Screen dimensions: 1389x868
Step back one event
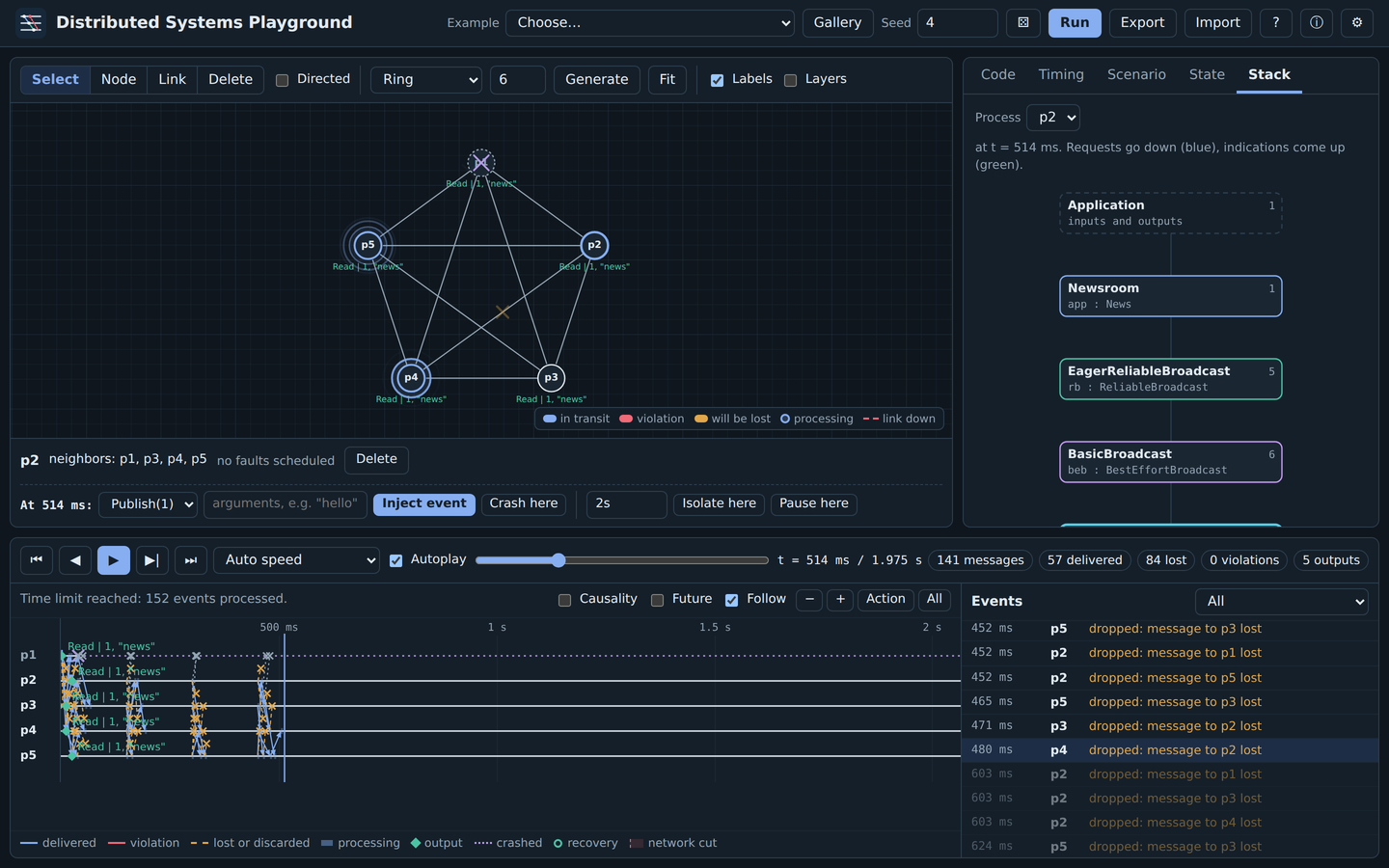75,559
